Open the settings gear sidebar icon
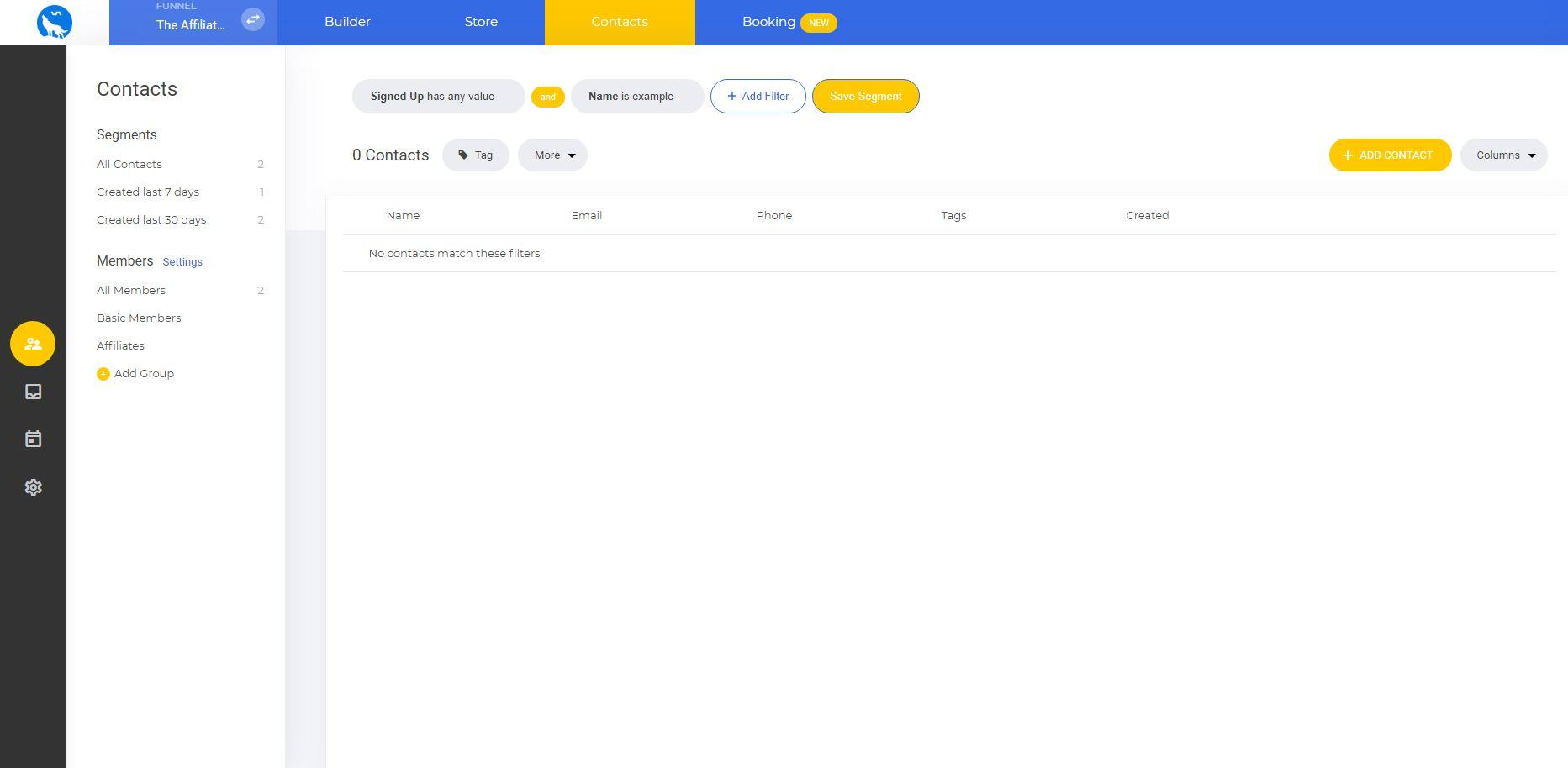1568x768 pixels. coord(33,487)
